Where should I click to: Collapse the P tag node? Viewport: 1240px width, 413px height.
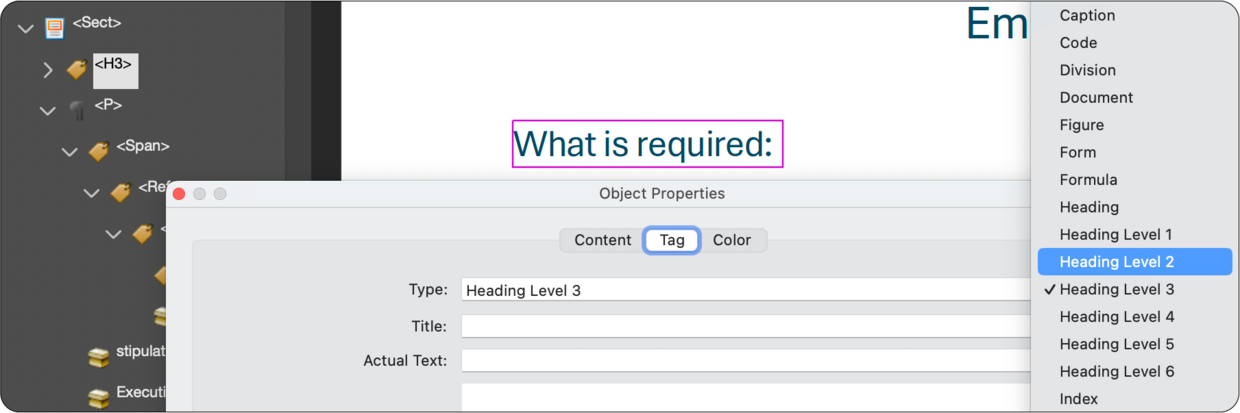[47, 111]
